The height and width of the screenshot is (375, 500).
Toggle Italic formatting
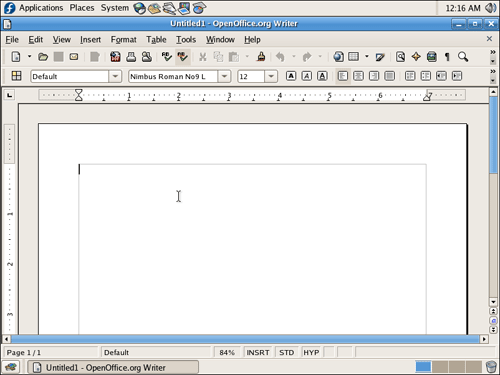point(307,76)
